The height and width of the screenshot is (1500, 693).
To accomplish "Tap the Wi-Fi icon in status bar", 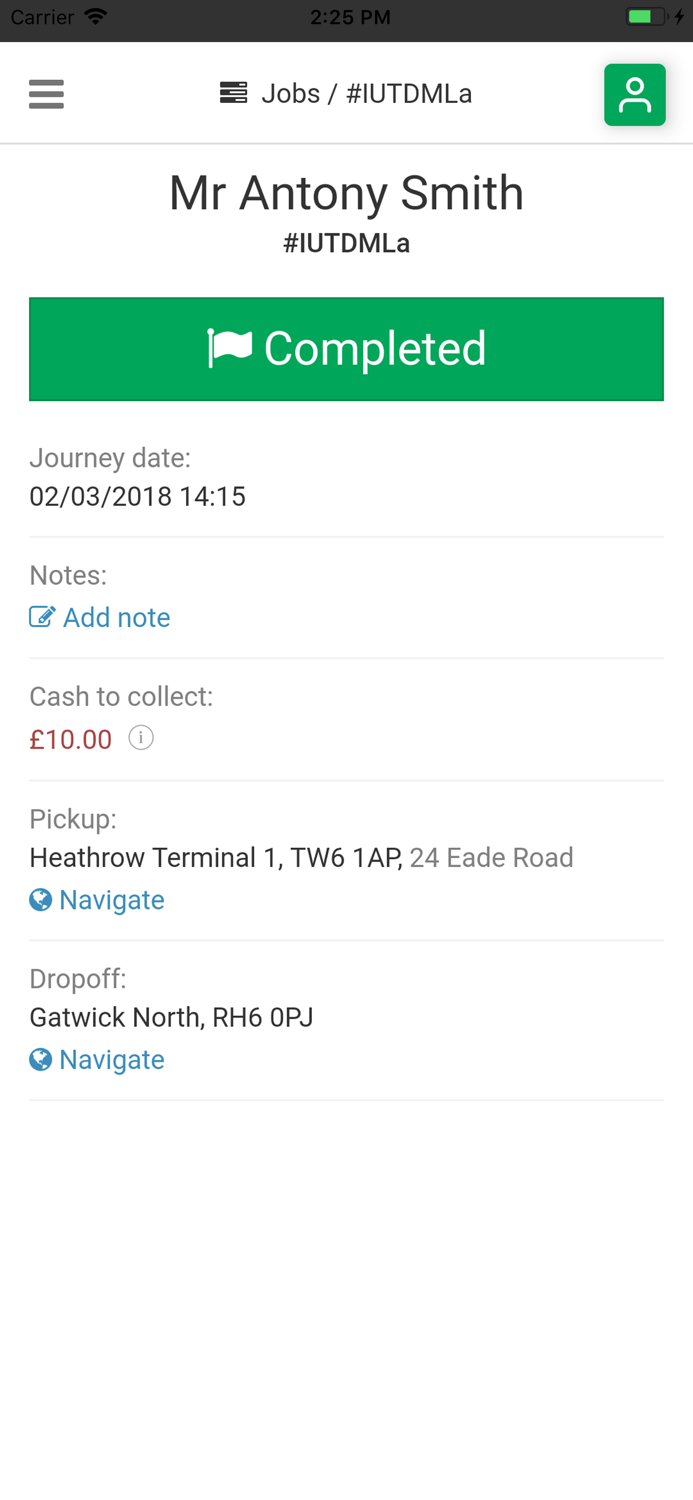I will (96, 17).
